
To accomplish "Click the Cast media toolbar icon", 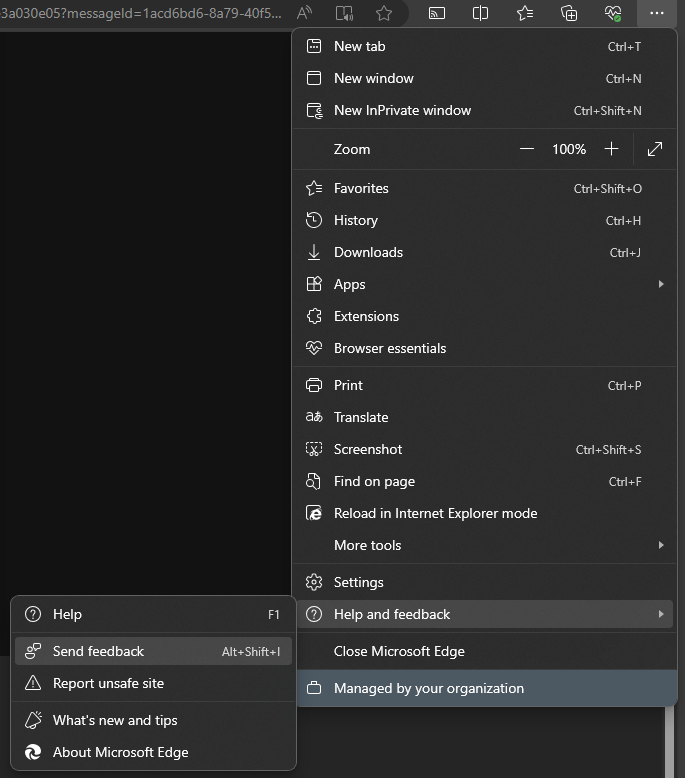I will click(436, 13).
